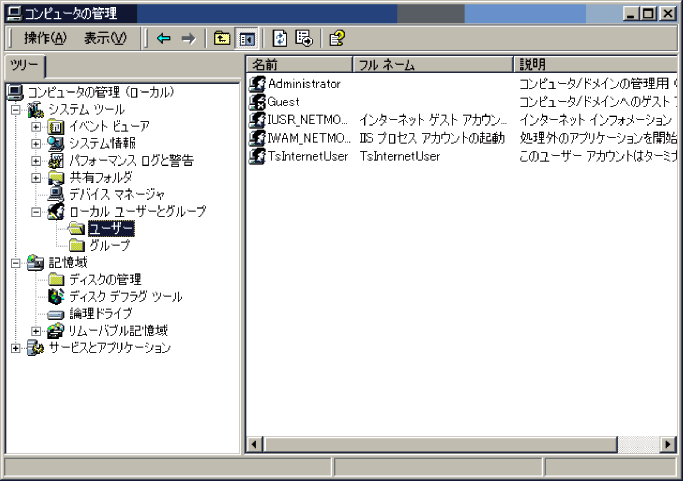Select the グループ folder in tree
Screen dimensions: 683x481
point(109,245)
